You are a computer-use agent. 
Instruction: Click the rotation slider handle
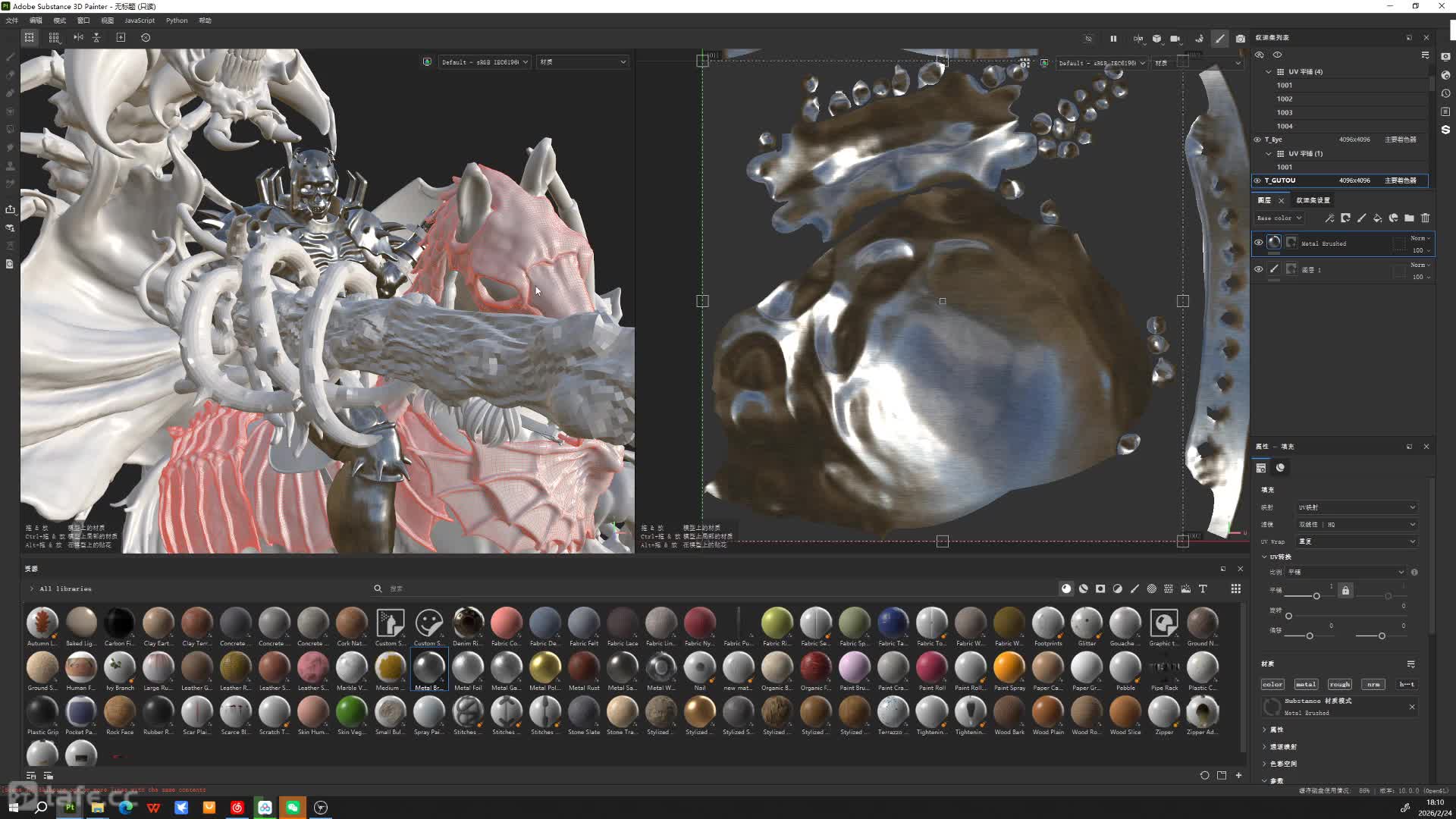pyautogui.click(x=1288, y=616)
